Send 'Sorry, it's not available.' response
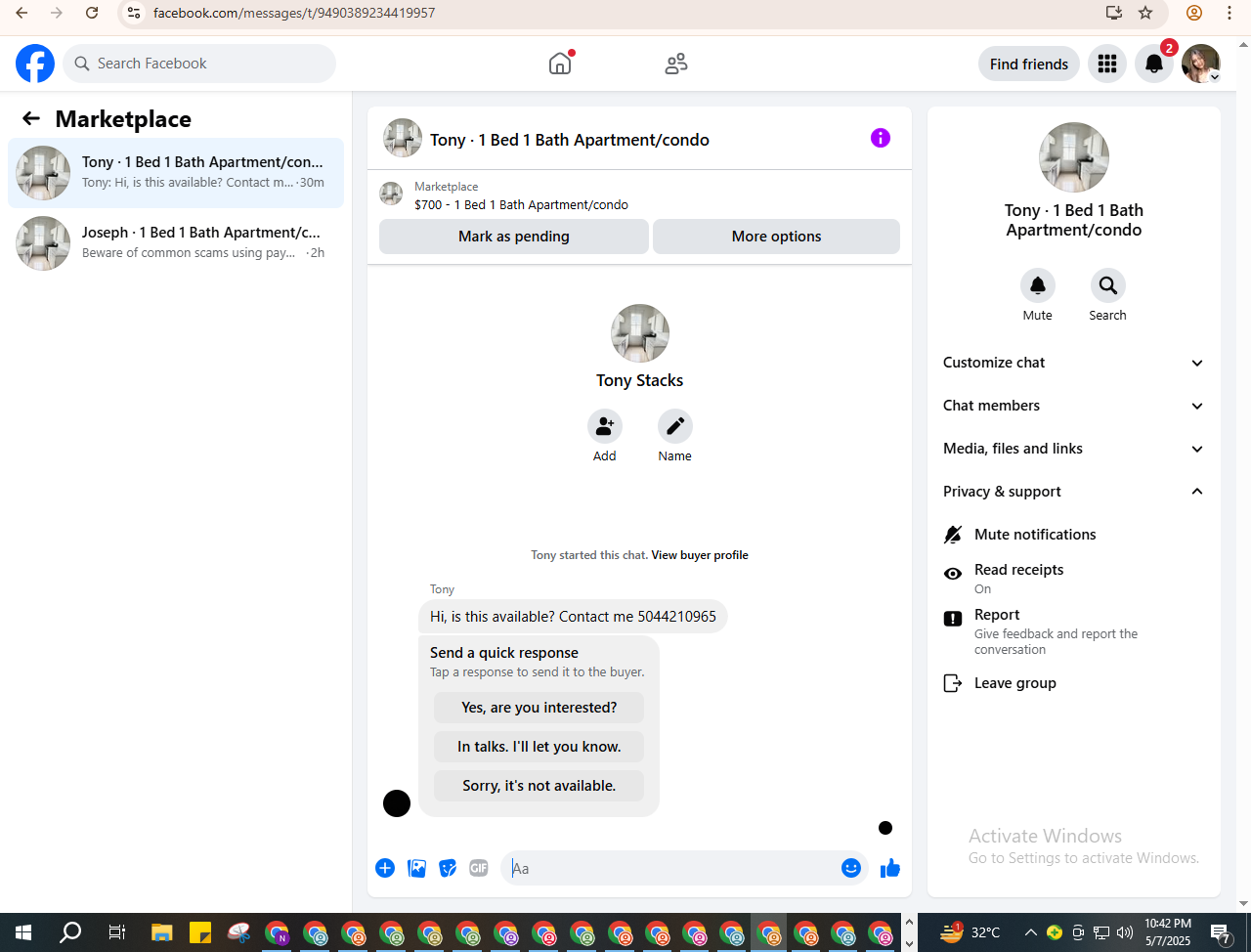Screen dimensions: 1251x952 pos(539,786)
